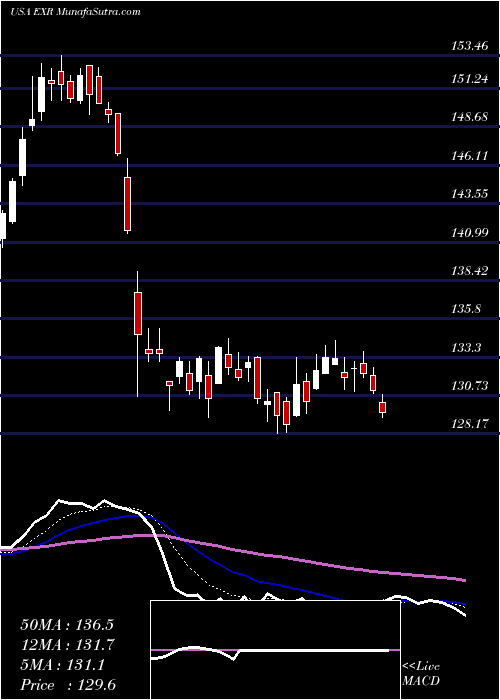Click the 146.11 price axis label
The height and width of the screenshot is (700, 500).
[x=469, y=155]
